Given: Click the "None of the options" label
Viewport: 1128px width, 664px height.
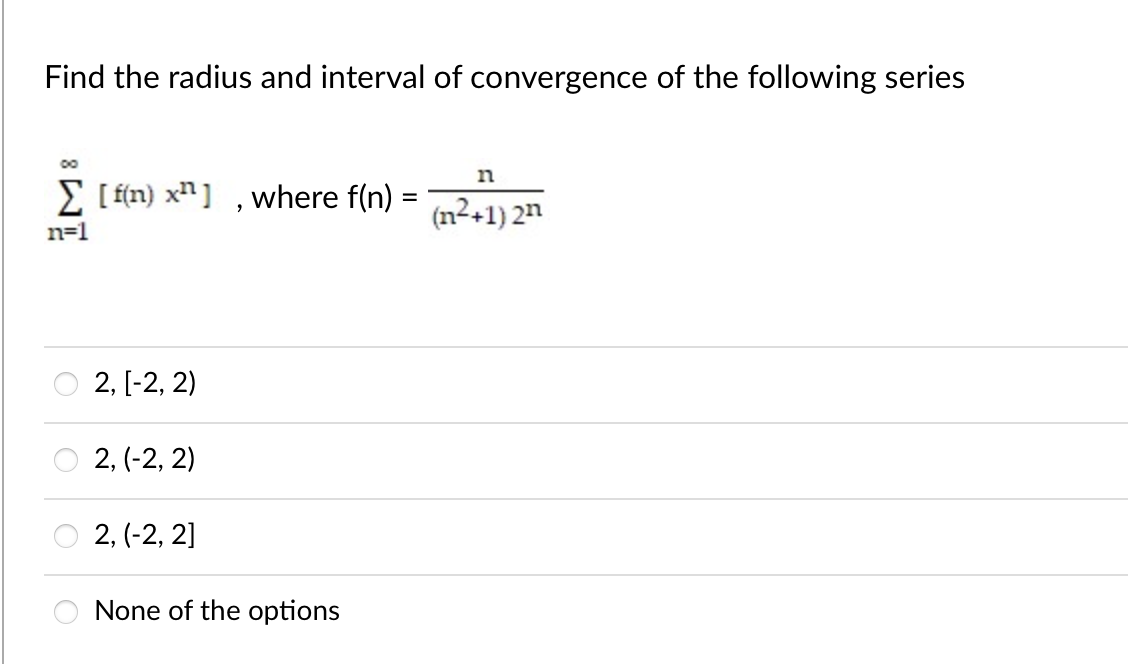Looking at the screenshot, I should click(216, 610).
